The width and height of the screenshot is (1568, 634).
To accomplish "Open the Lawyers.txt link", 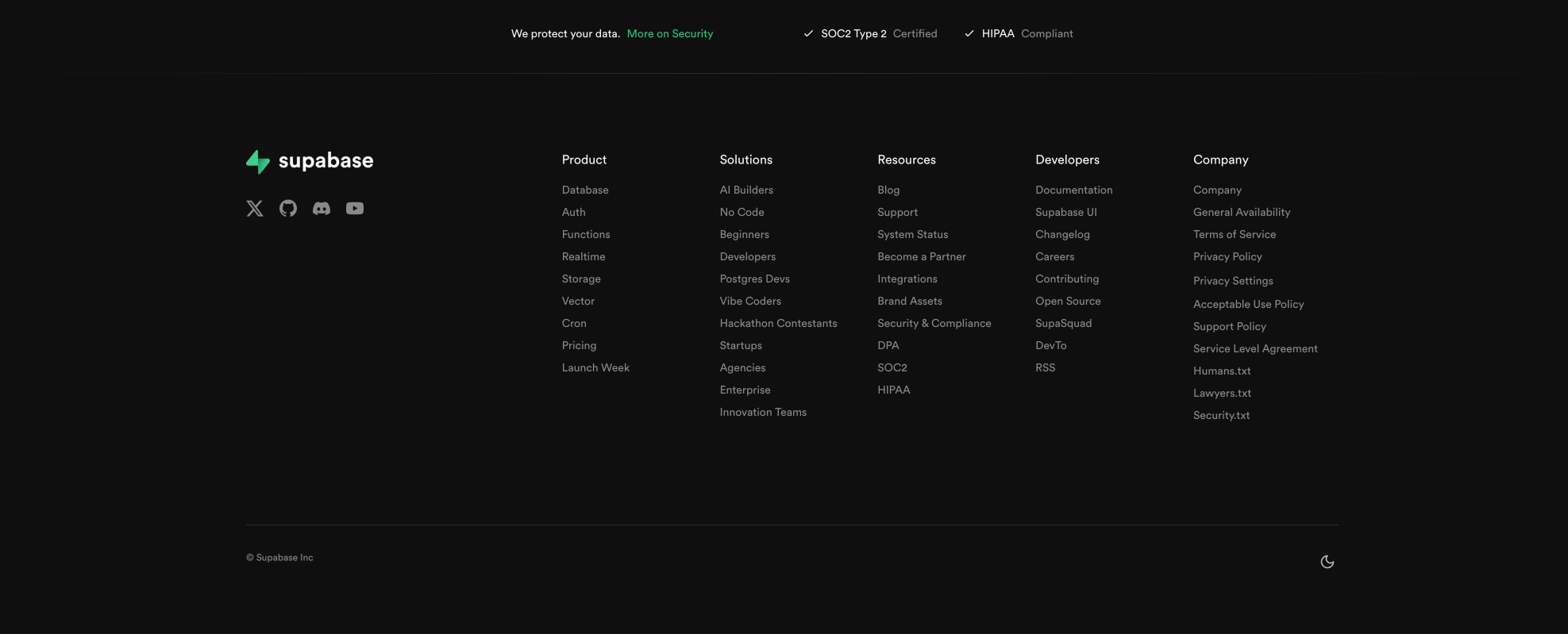I will pyautogui.click(x=1222, y=393).
